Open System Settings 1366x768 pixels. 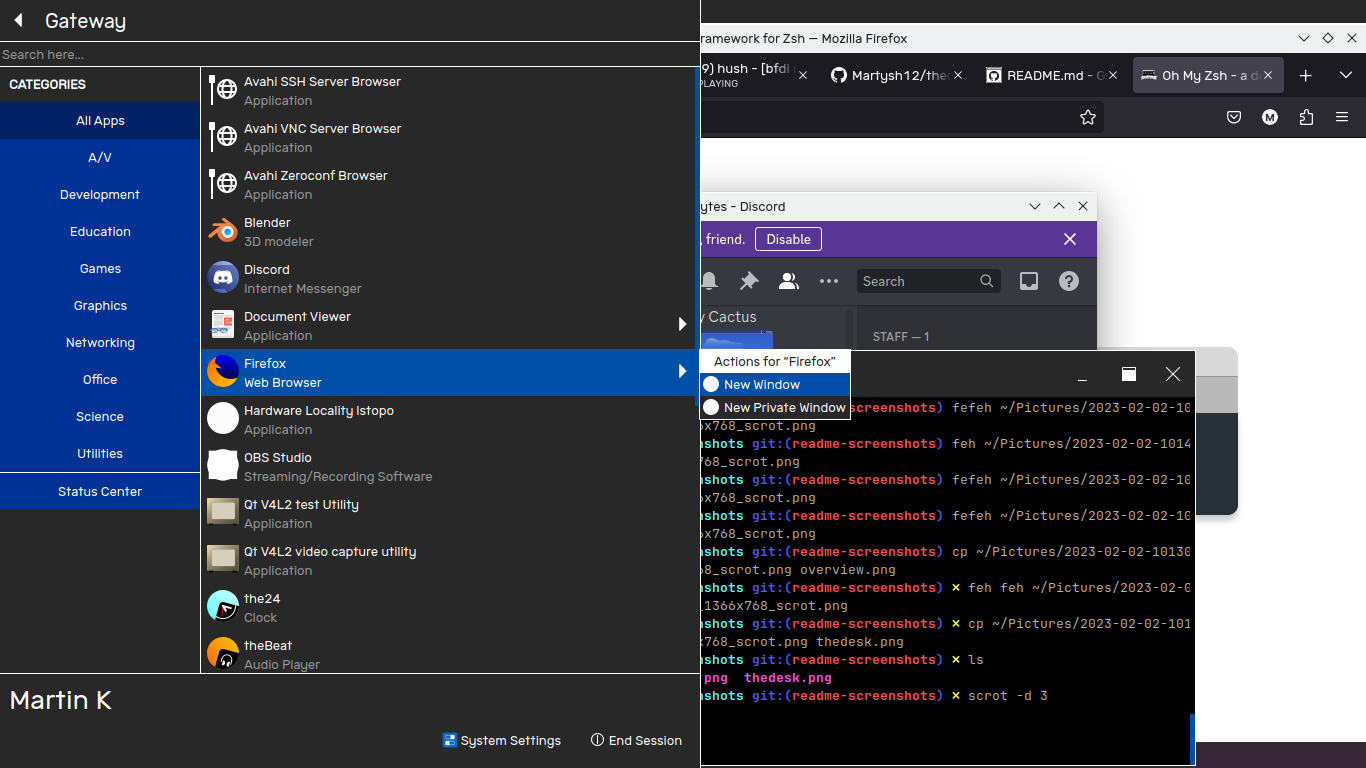click(502, 740)
